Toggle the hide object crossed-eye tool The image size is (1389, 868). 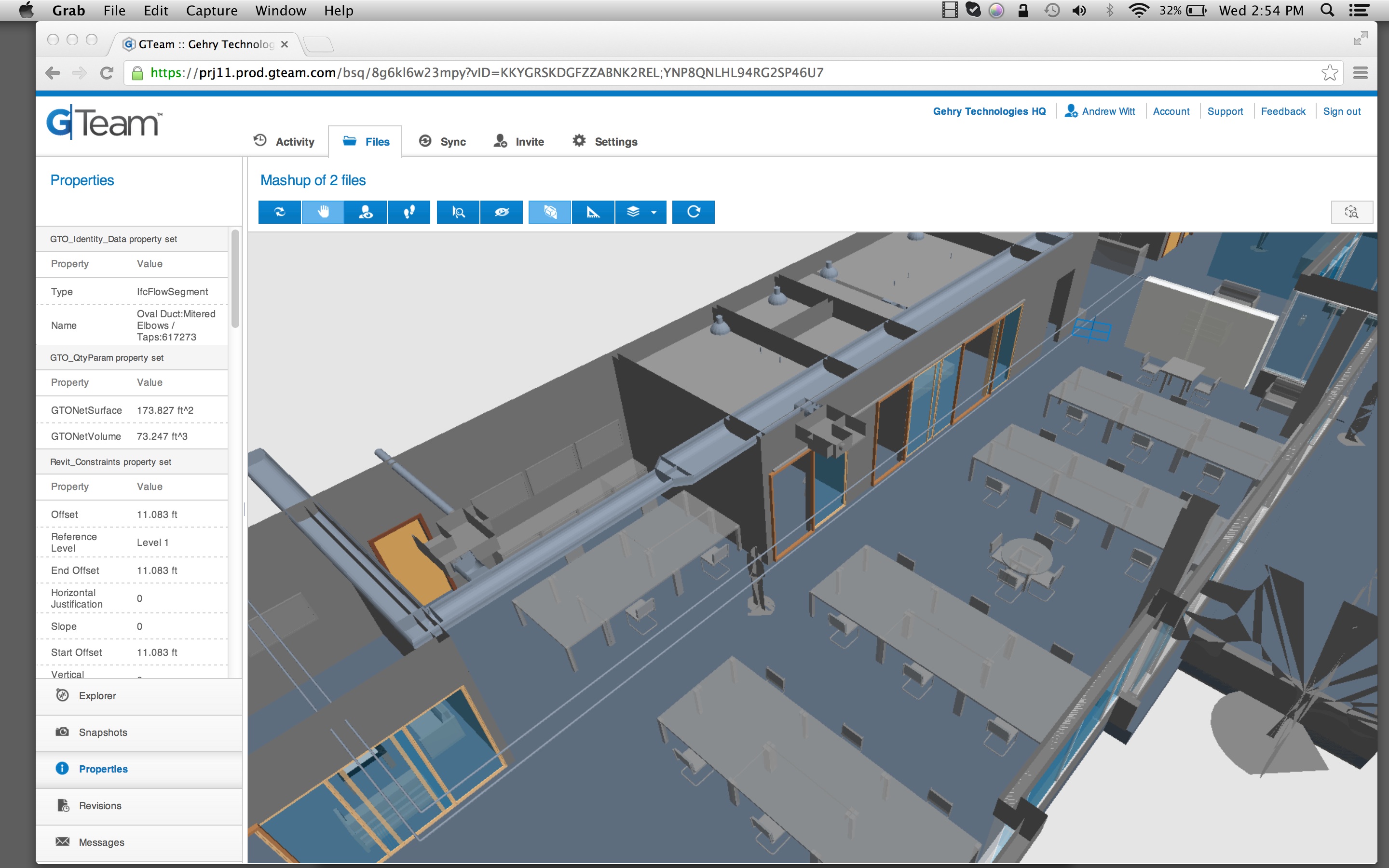pyautogui.click(x=501, y=212)
